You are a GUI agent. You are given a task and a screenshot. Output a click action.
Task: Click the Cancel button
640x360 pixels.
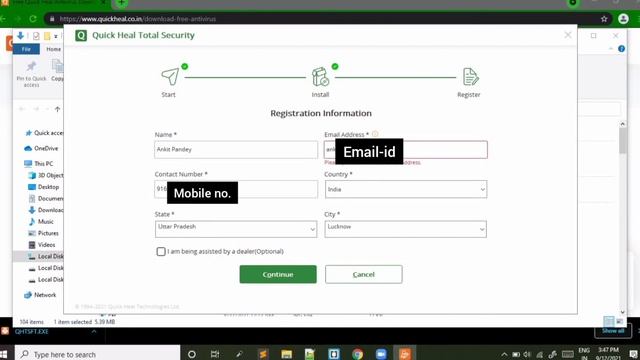click(x=364, y=274)
